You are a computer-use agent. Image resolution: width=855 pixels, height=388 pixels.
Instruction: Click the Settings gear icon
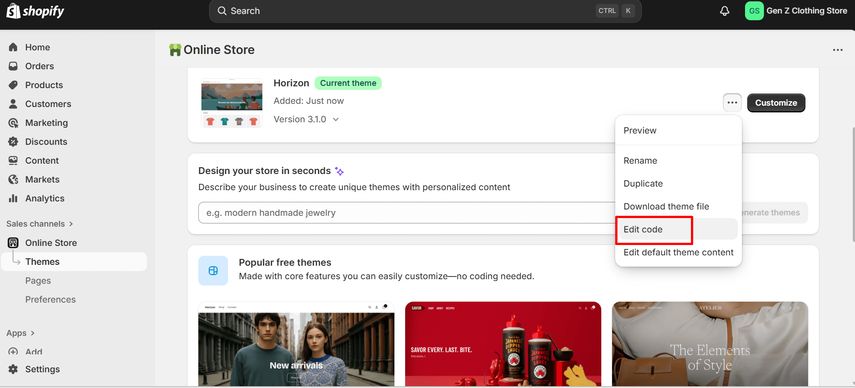tap(13, 369)
